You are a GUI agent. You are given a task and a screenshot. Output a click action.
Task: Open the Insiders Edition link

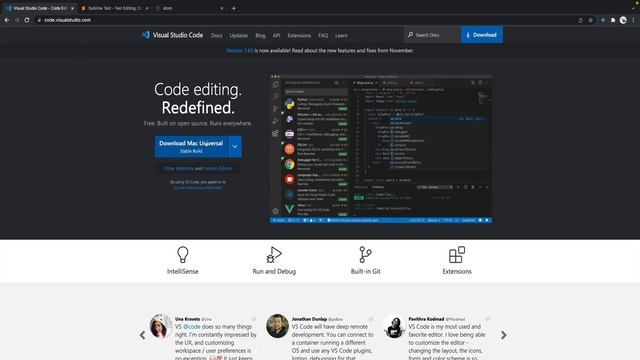point(218,168)
